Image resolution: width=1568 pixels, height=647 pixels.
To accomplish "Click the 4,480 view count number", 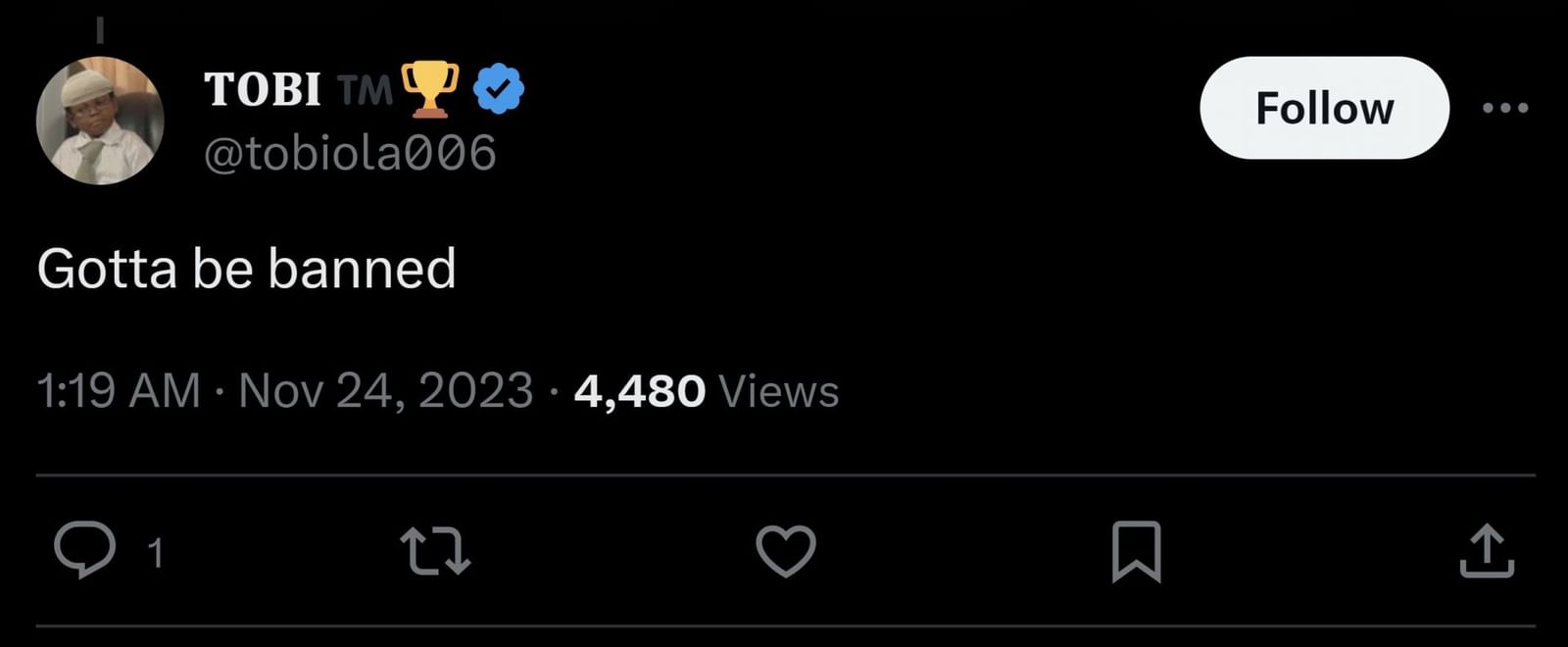I will 639,391.
